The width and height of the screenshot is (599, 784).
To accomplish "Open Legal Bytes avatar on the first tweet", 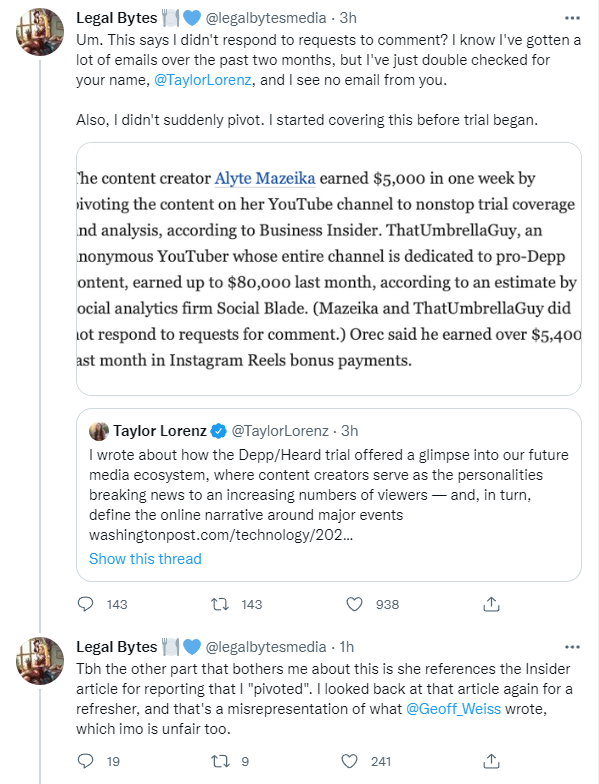I will click(x=40, y=32).
